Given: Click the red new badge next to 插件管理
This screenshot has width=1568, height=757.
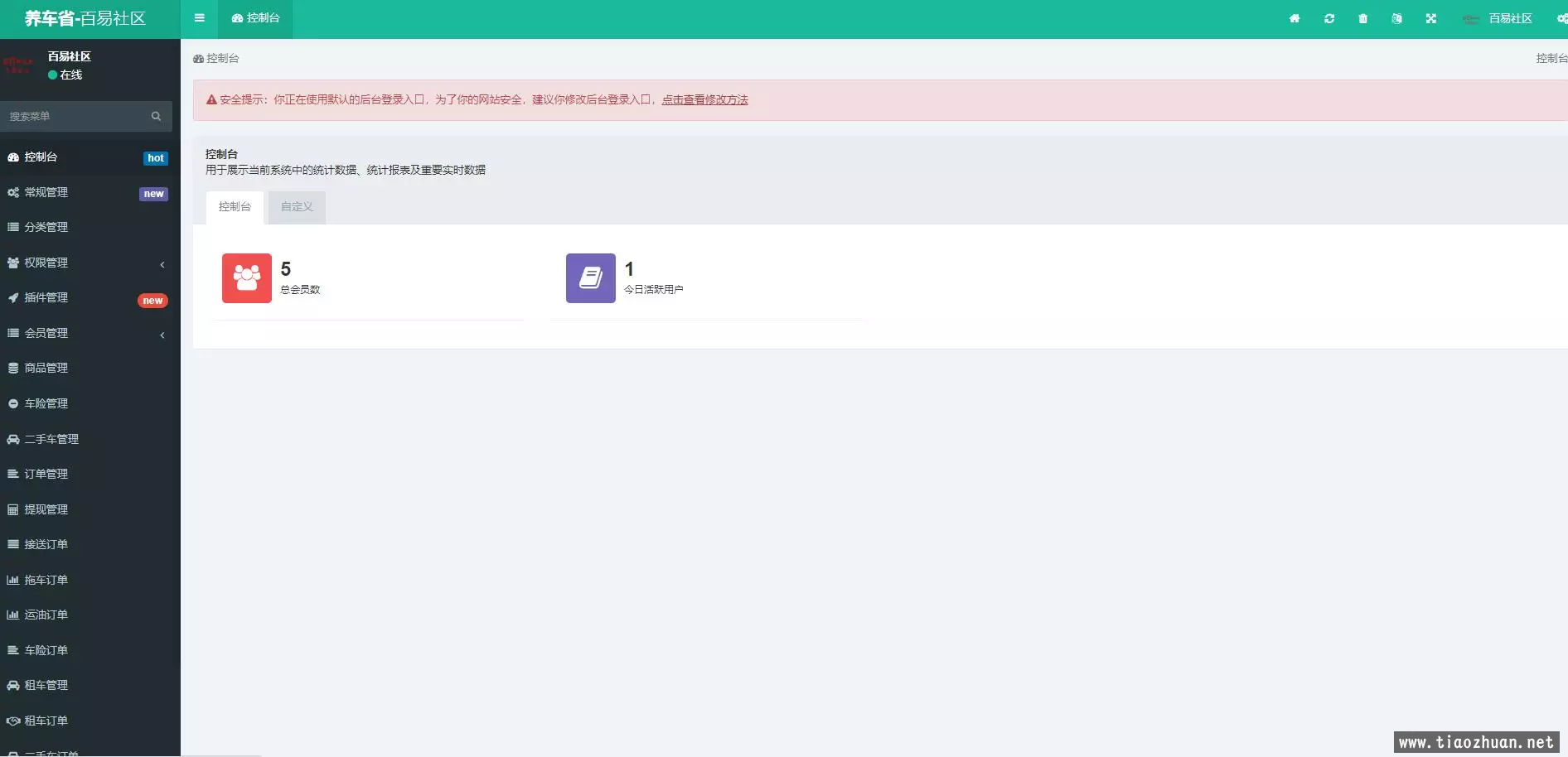Looking at the screenshot, I should coord(152,301).
